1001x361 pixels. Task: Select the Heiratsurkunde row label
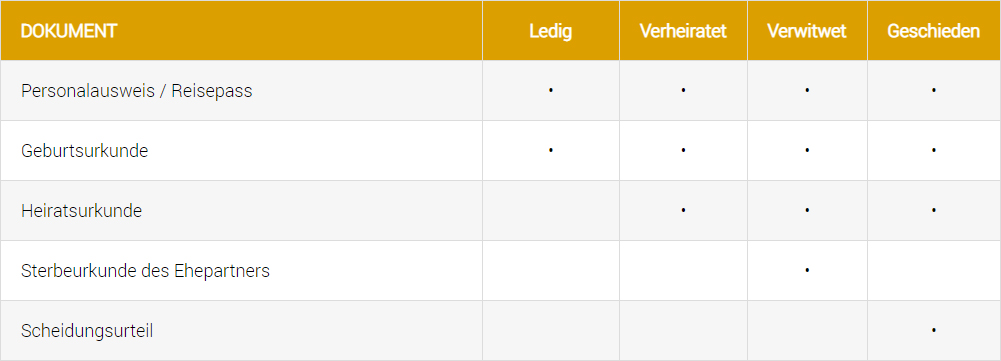(82, 211)
